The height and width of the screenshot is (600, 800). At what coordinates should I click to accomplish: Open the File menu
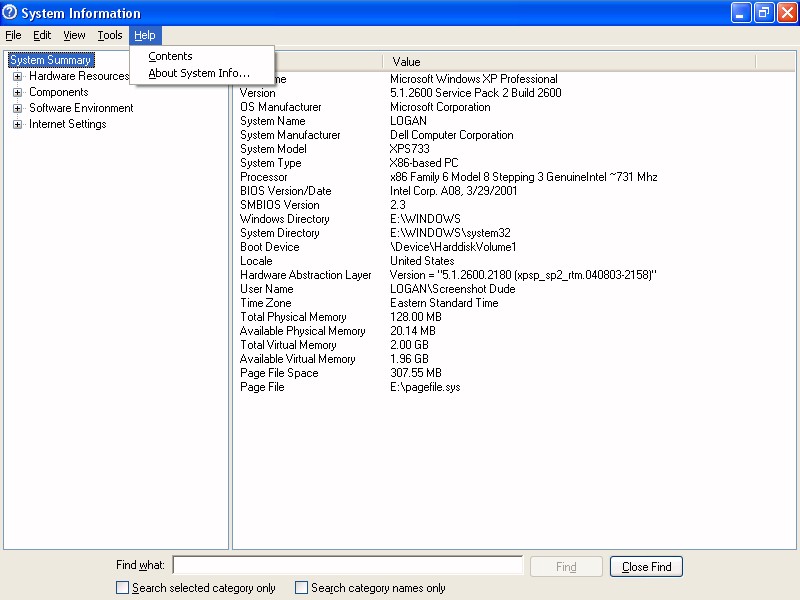pos(13,35)
